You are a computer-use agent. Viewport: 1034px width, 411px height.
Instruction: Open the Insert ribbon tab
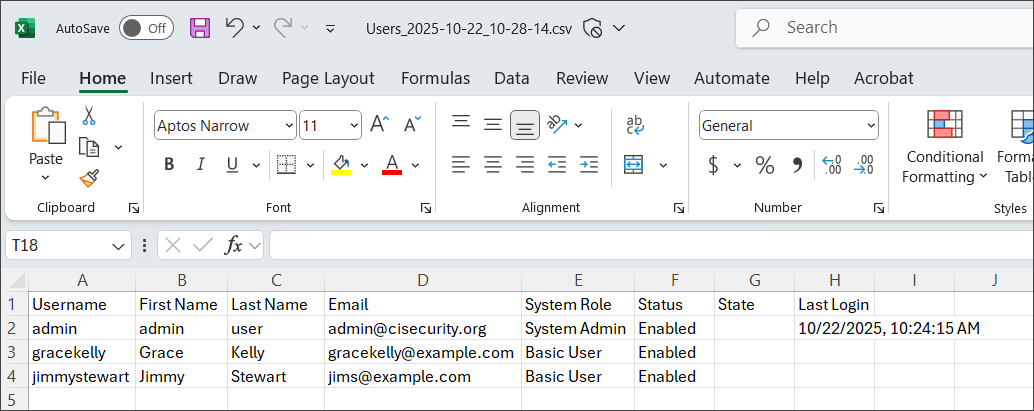point(171,78)
